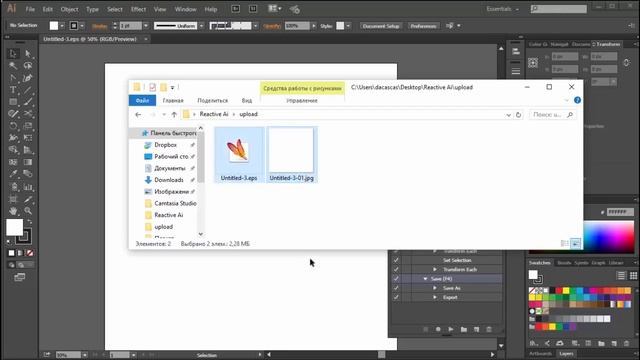Viewport: 640px width, 360px height.
Task: Swap fill and stroke colors
Action: click(x=29, y=222)
